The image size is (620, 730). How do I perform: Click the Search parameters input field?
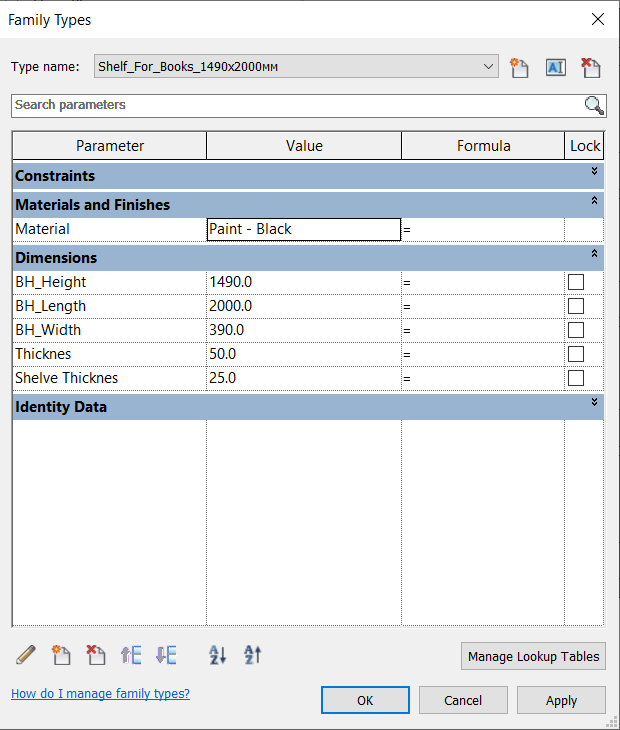click(295, 105)
